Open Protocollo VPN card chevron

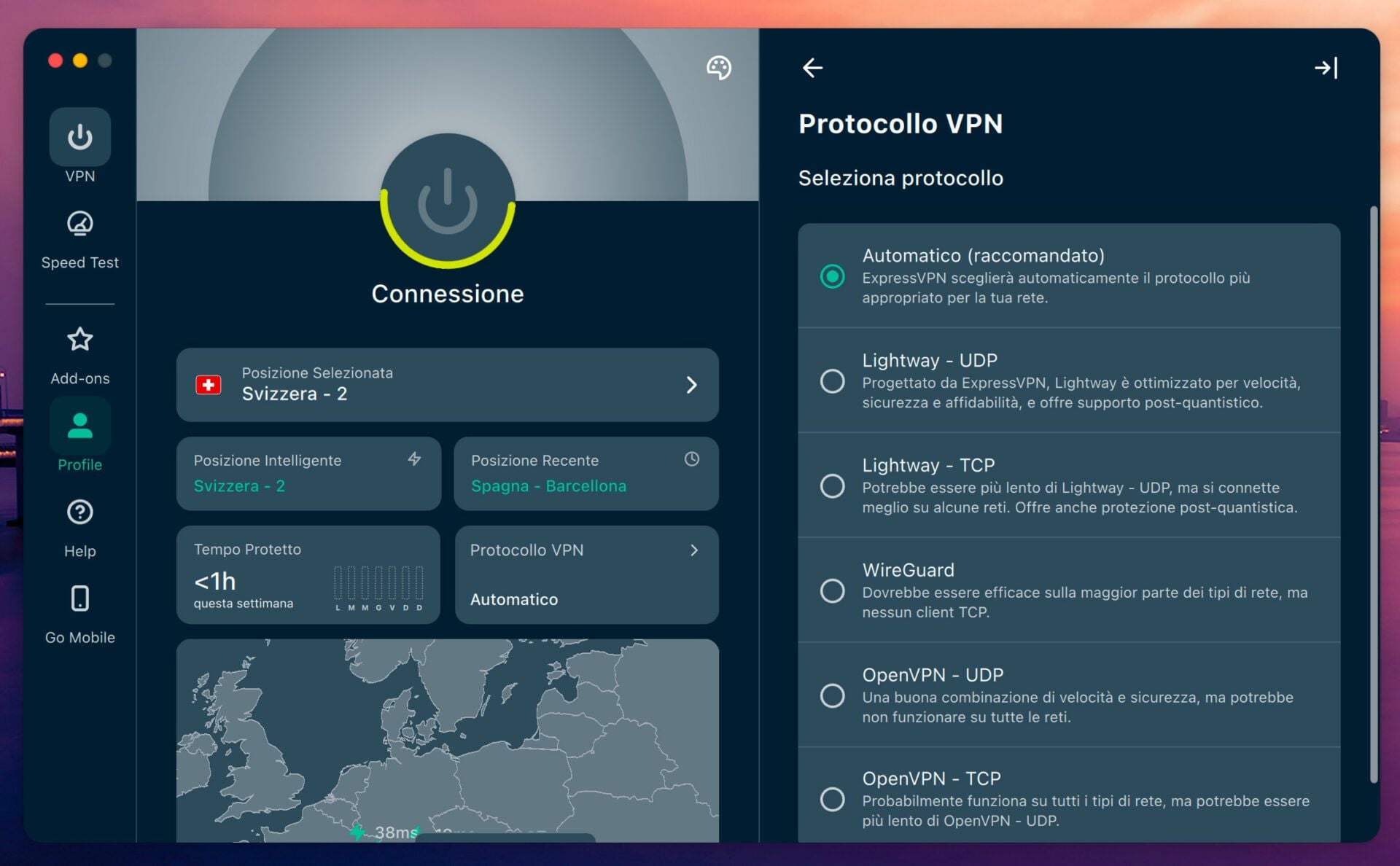pyautogui.click(x=694, y=550)
